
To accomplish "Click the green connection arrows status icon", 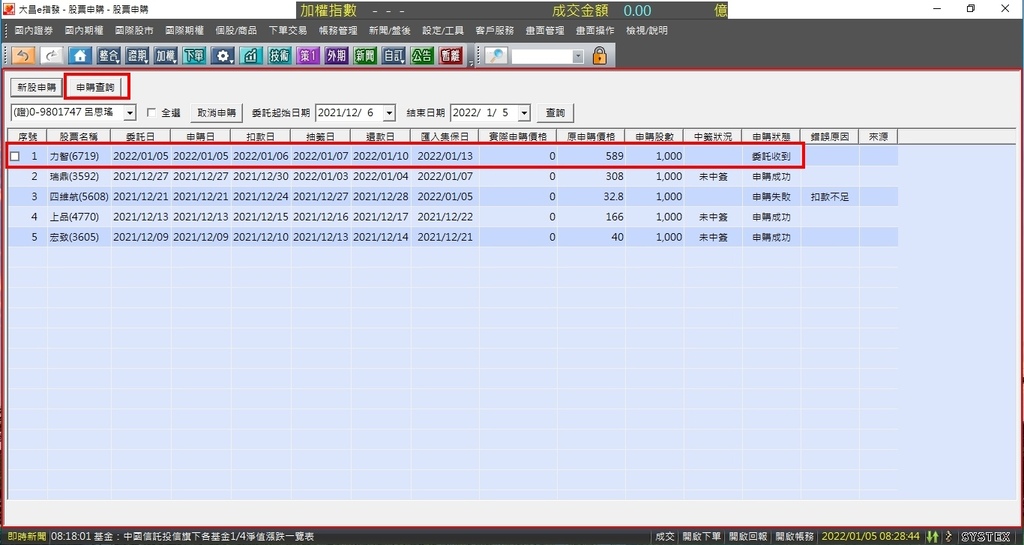I will [x=933, y=537].
